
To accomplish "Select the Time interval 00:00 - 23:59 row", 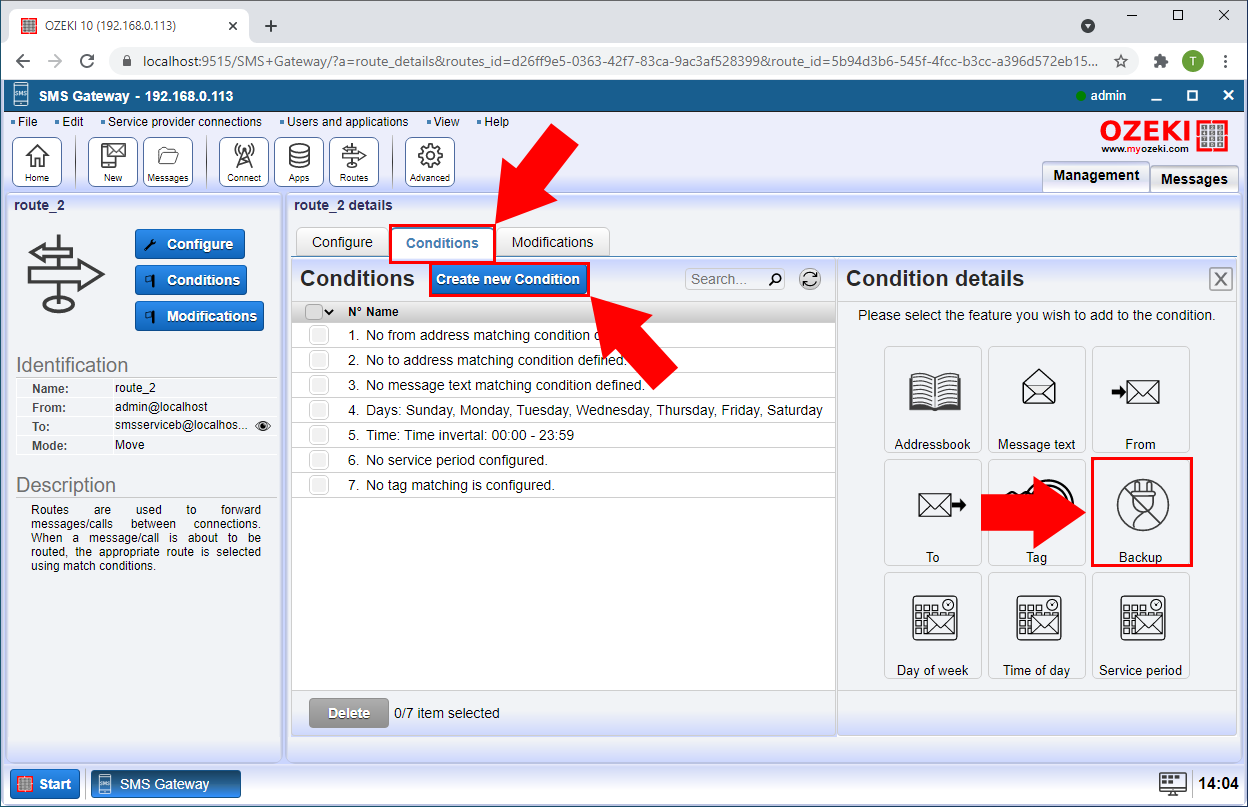I will [563, 435].
